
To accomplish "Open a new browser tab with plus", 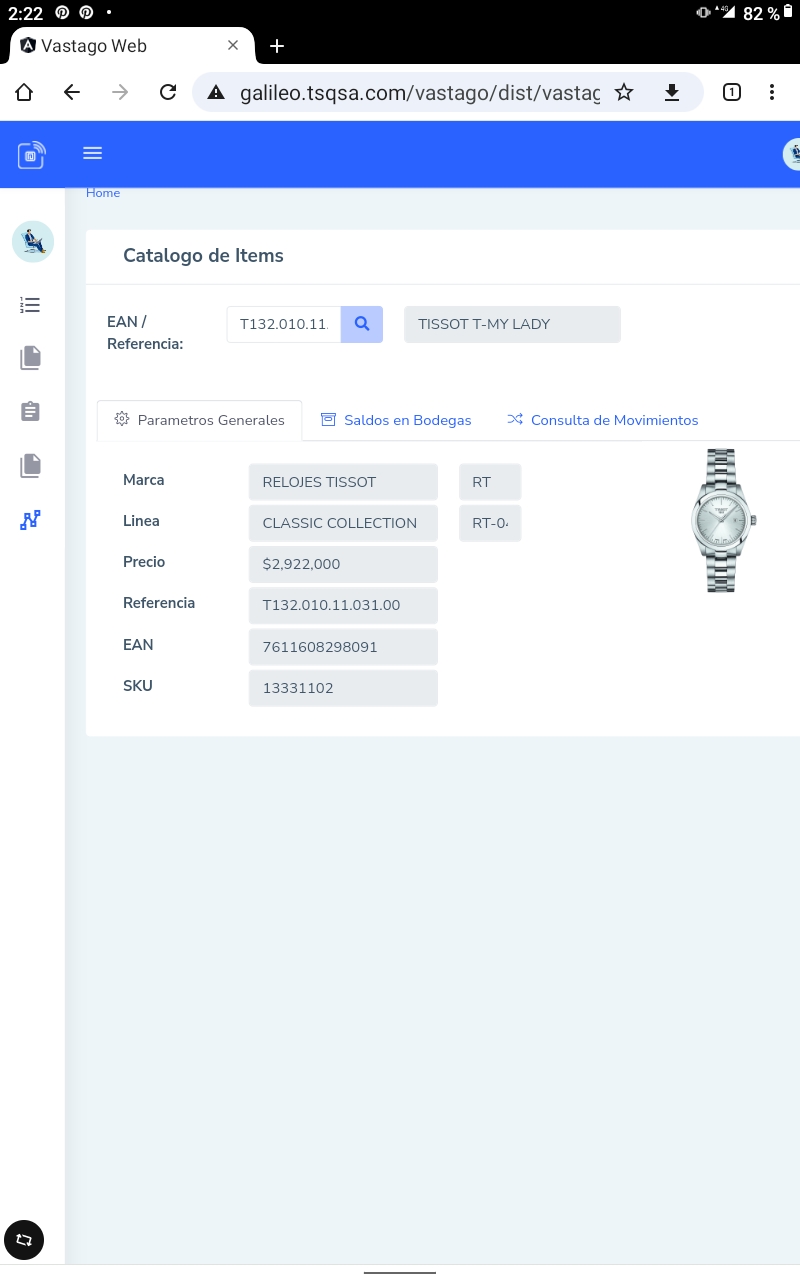I will [x=277, y=46].
